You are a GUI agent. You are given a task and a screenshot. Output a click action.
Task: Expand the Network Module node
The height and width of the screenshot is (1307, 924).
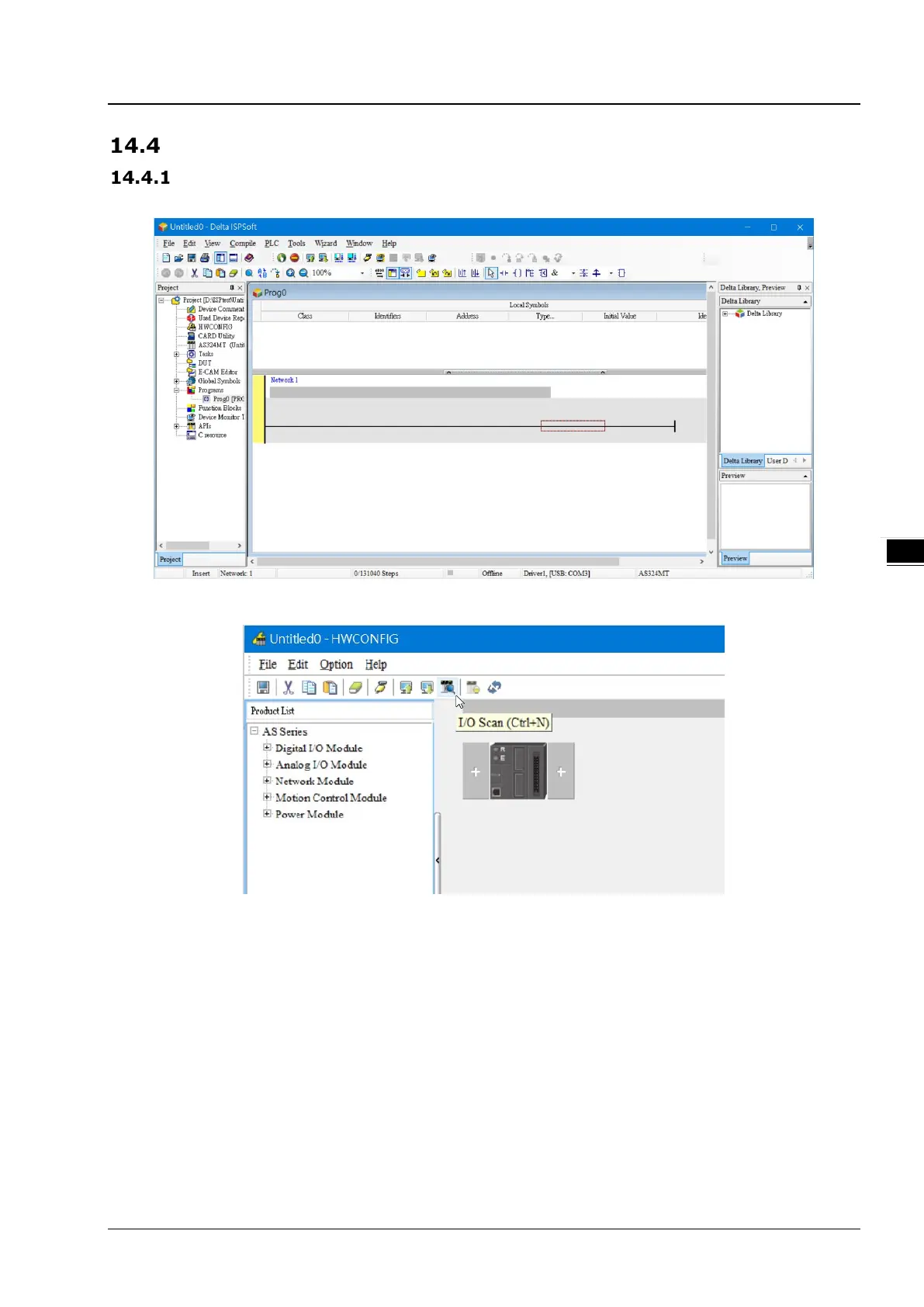pos(267,781)
